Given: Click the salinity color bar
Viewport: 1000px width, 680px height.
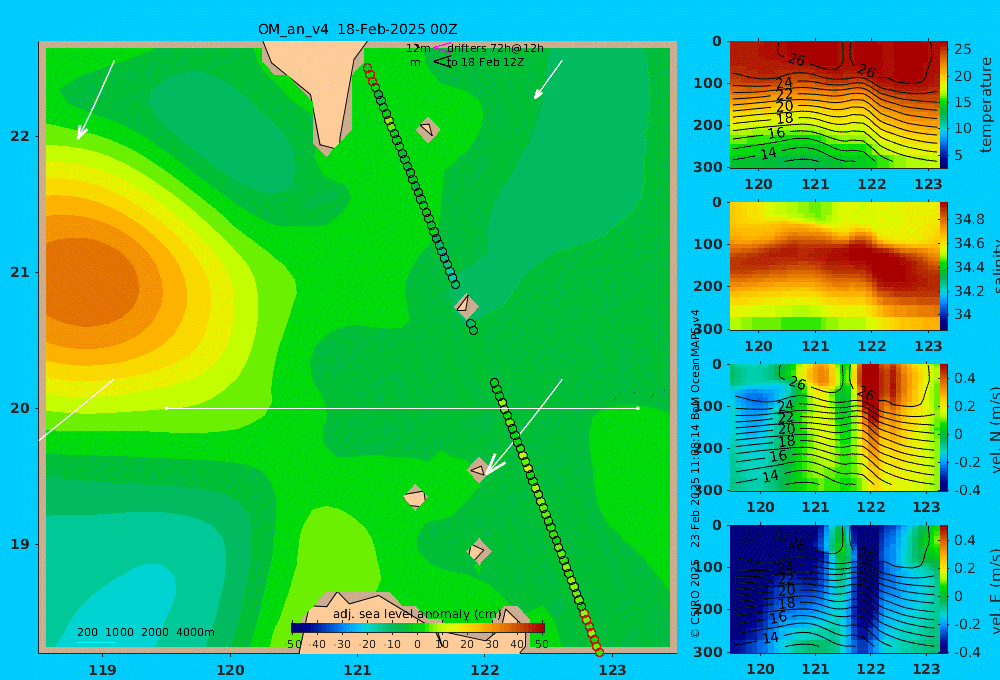Looking at the screenshot, I should coord(944,266).
